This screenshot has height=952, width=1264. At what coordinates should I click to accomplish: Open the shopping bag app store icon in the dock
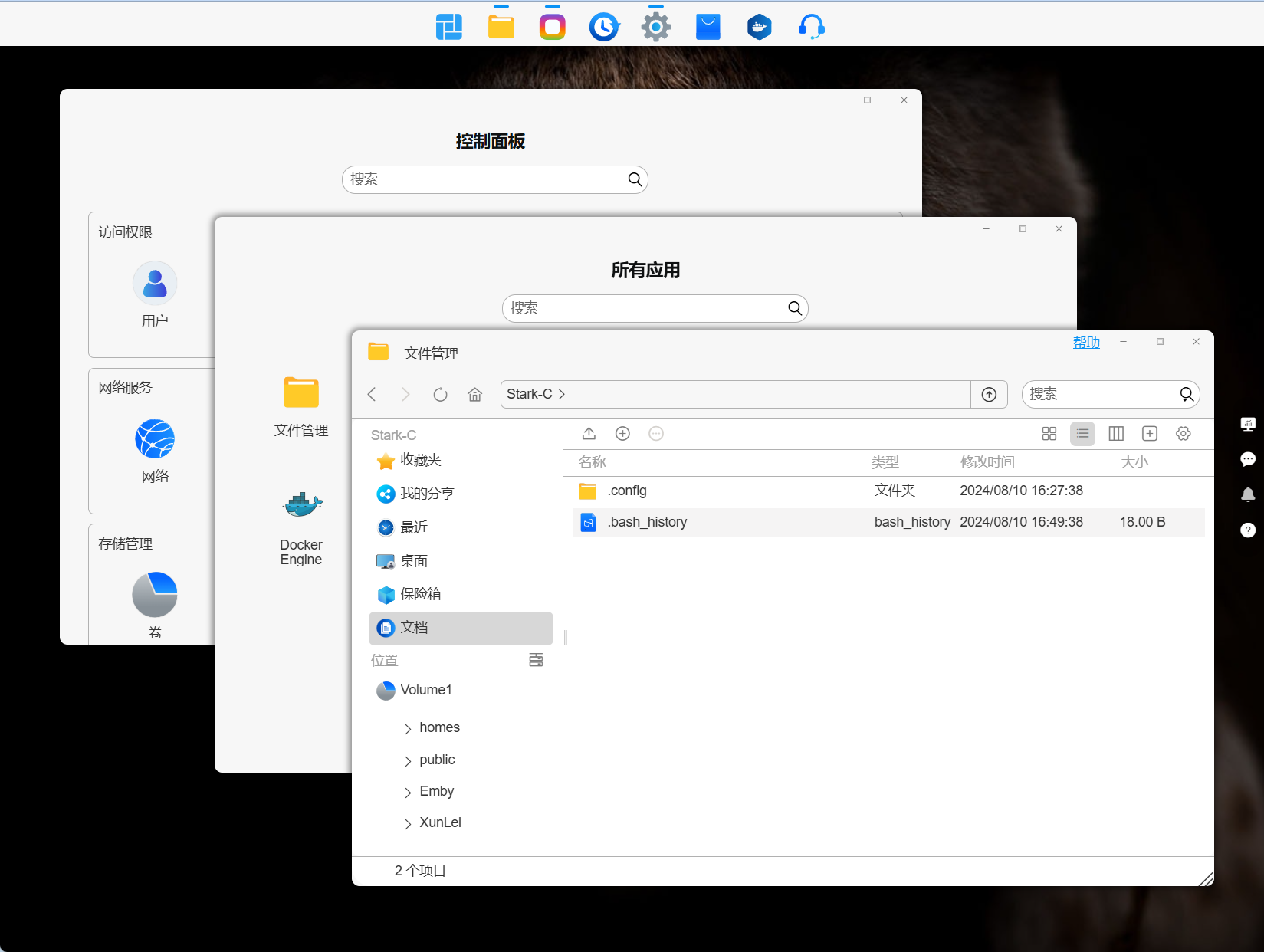point(708,27)
